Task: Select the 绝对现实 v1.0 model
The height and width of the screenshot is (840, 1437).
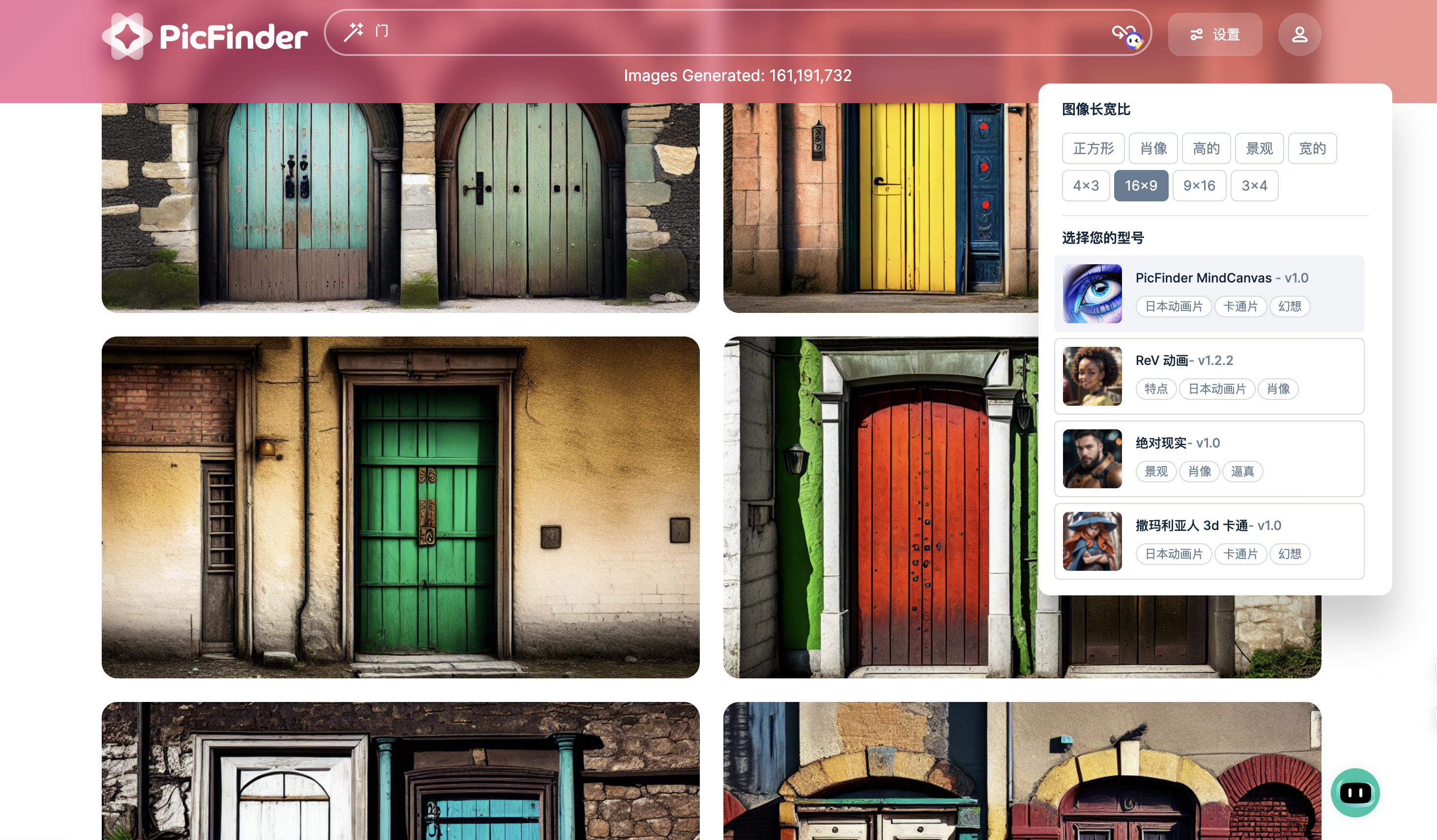Action: click(x=1209, y=459)
